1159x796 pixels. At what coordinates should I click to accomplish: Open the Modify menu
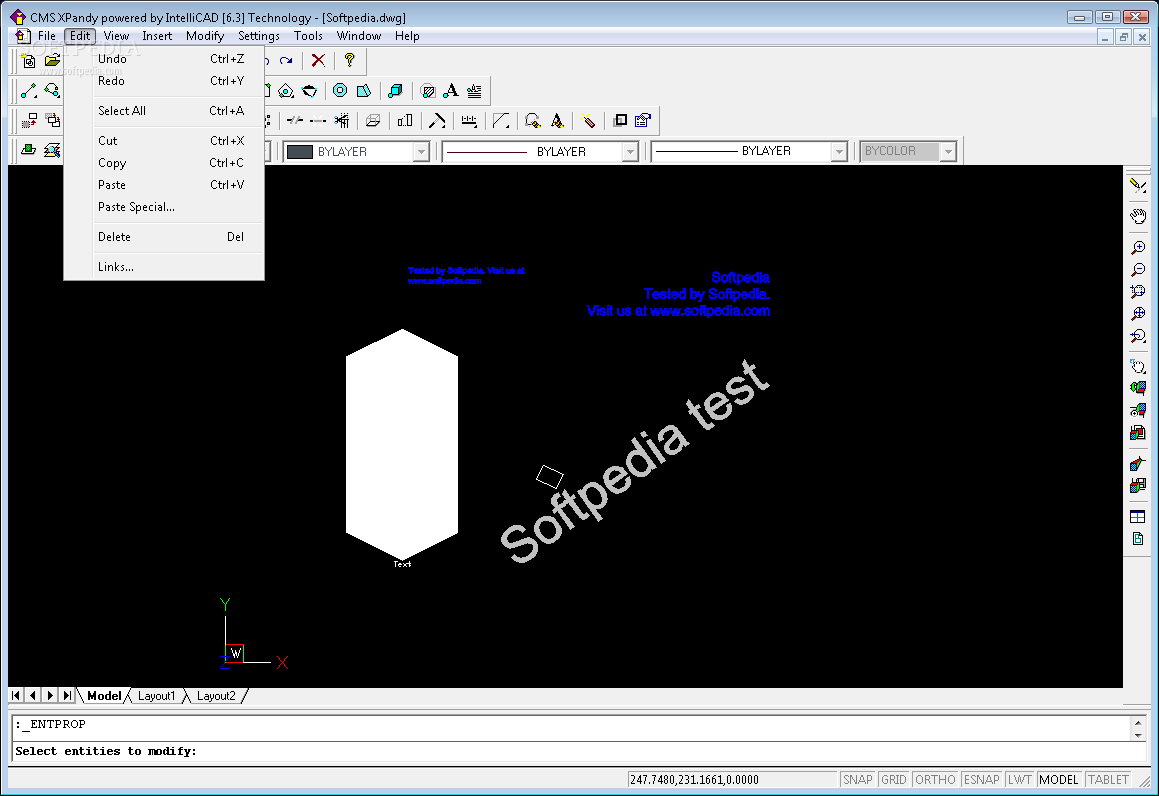[205, 35]
